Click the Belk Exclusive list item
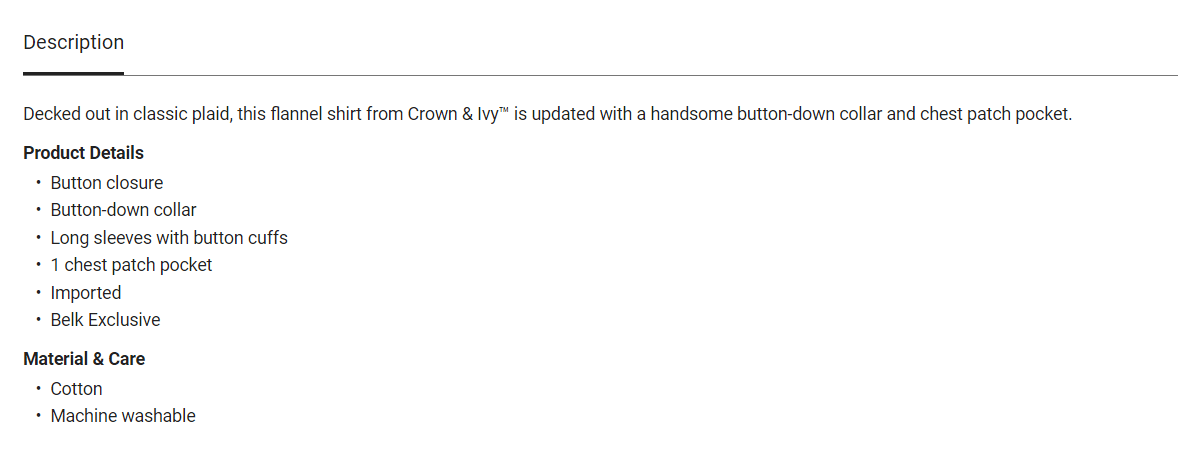This screenshot has width=1190, height=457. 105,320
